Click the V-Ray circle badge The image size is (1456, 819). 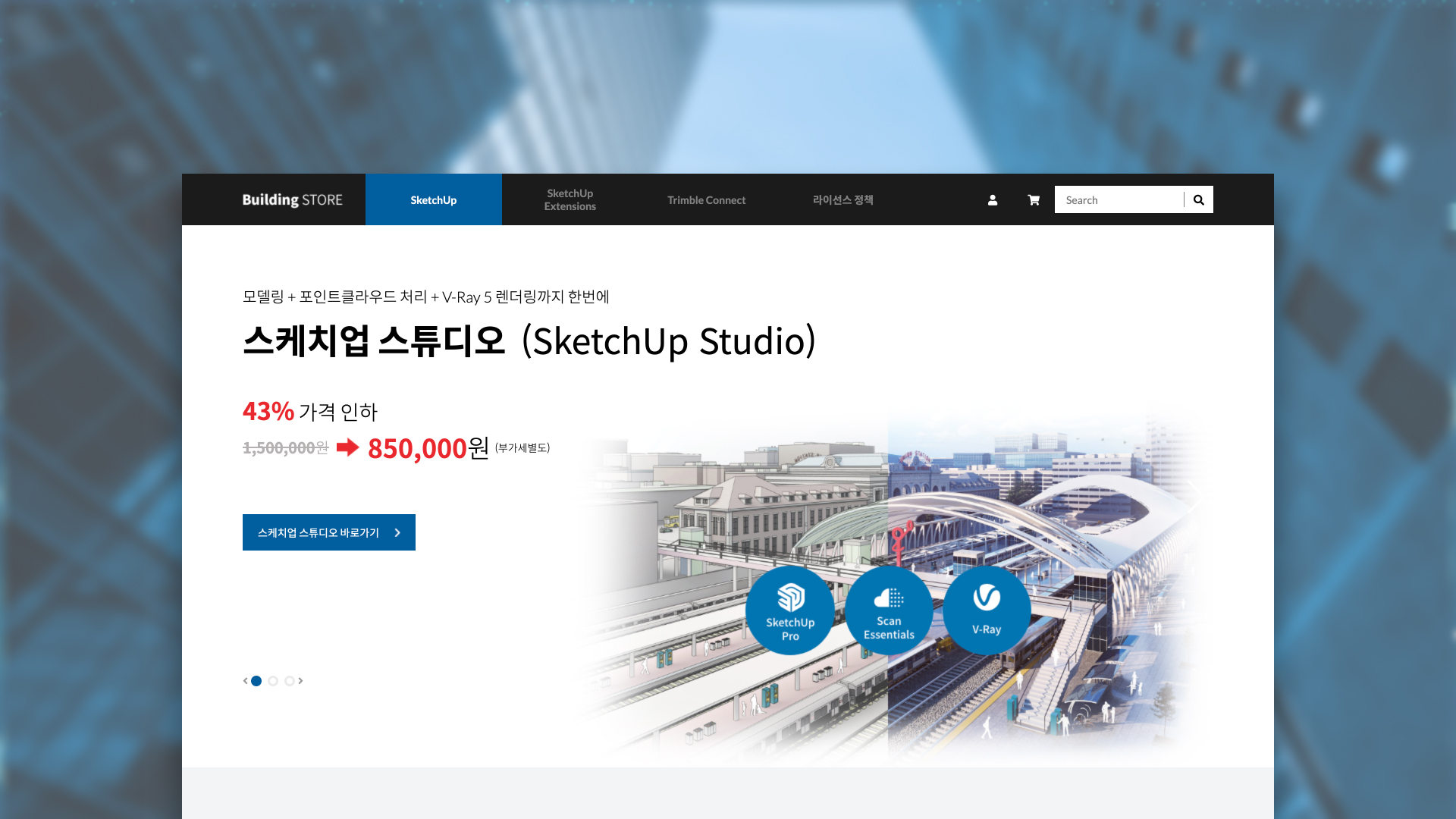[987, 611]
